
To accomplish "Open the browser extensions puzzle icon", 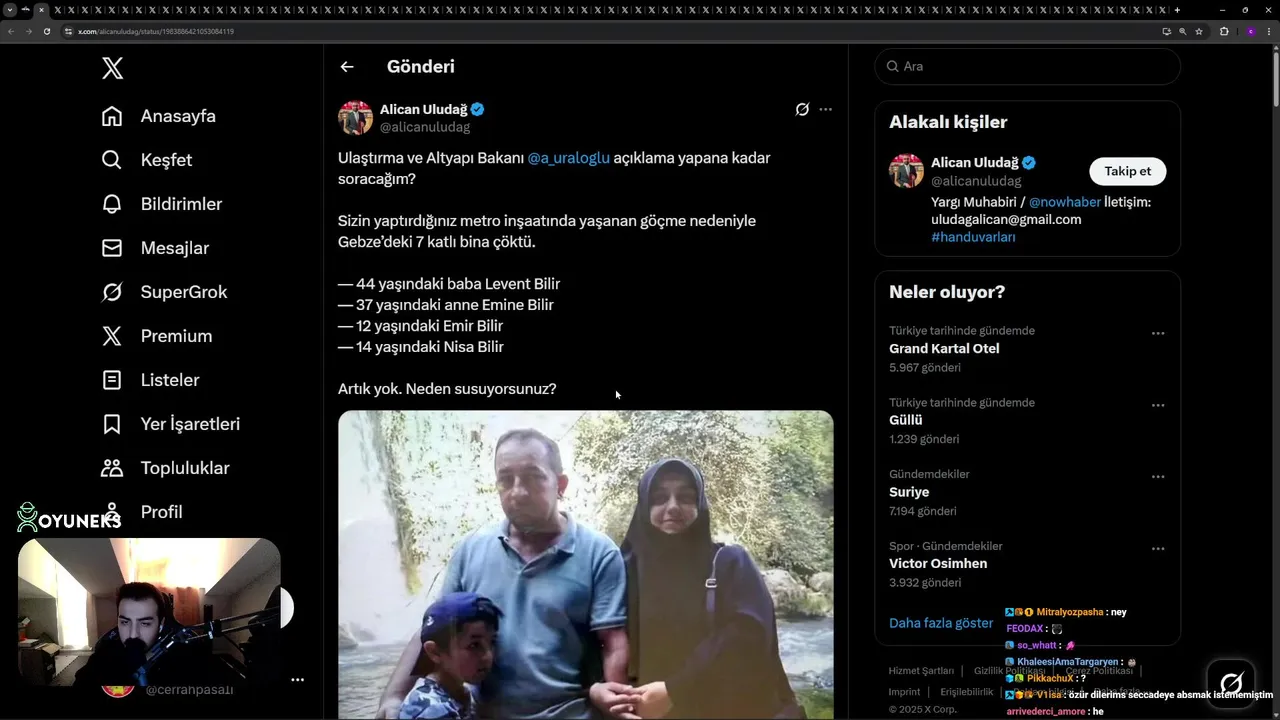I will (x=1224, y=31).
